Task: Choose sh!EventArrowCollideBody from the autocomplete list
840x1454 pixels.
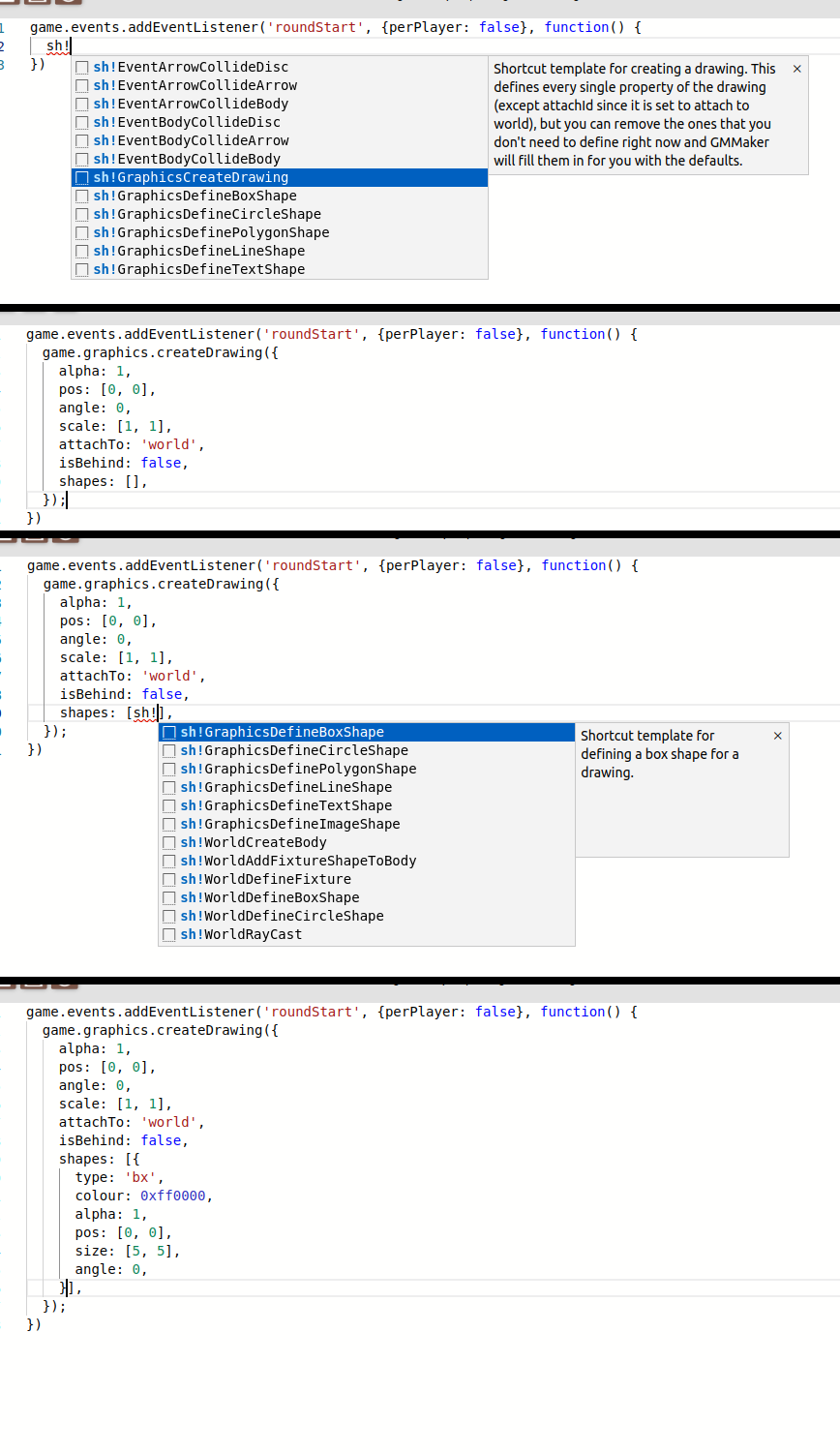Action: pyautogui.click(x=191, y=105)
